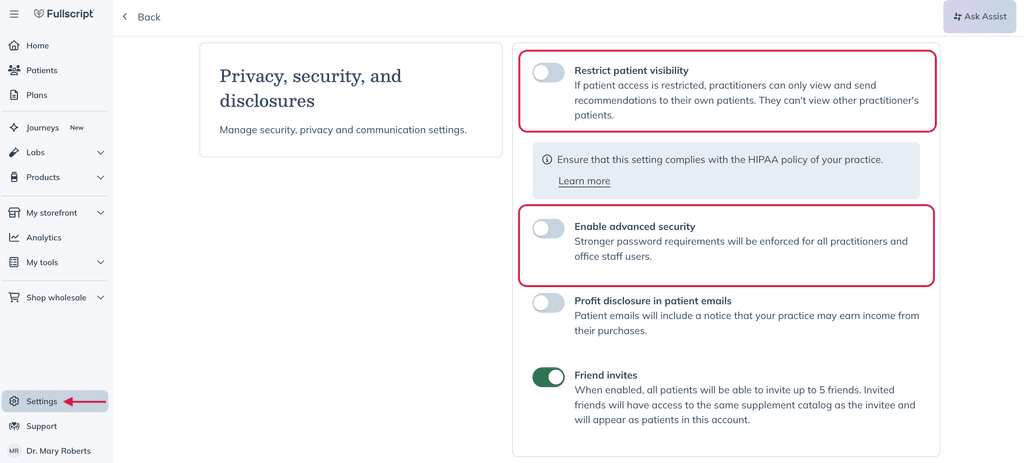Open the Support icon in sidebar
The image size is (1024, 463).
(14, 426)
